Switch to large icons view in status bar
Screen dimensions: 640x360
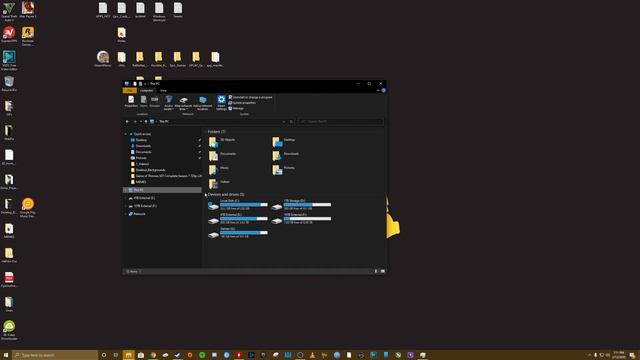pos(382,271)
